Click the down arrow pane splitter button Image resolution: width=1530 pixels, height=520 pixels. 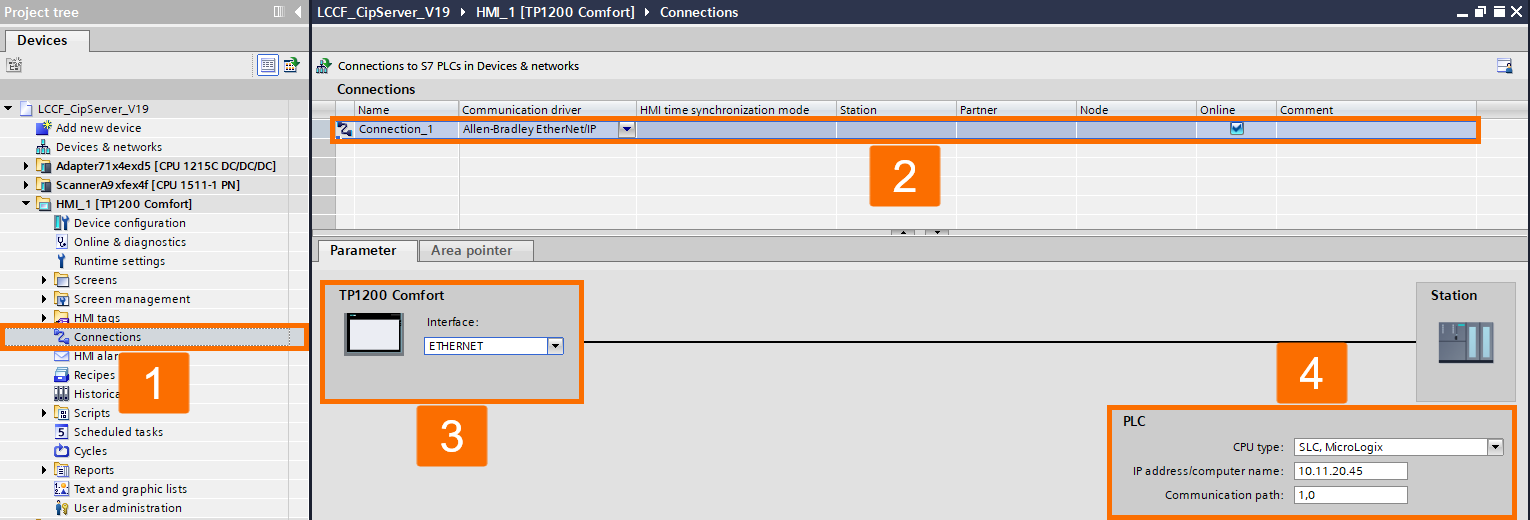click(937, 232)
